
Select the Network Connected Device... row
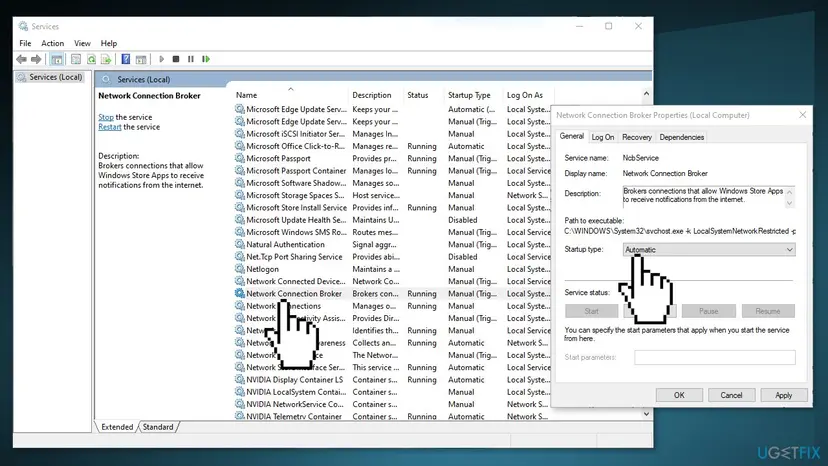(392, 281)
